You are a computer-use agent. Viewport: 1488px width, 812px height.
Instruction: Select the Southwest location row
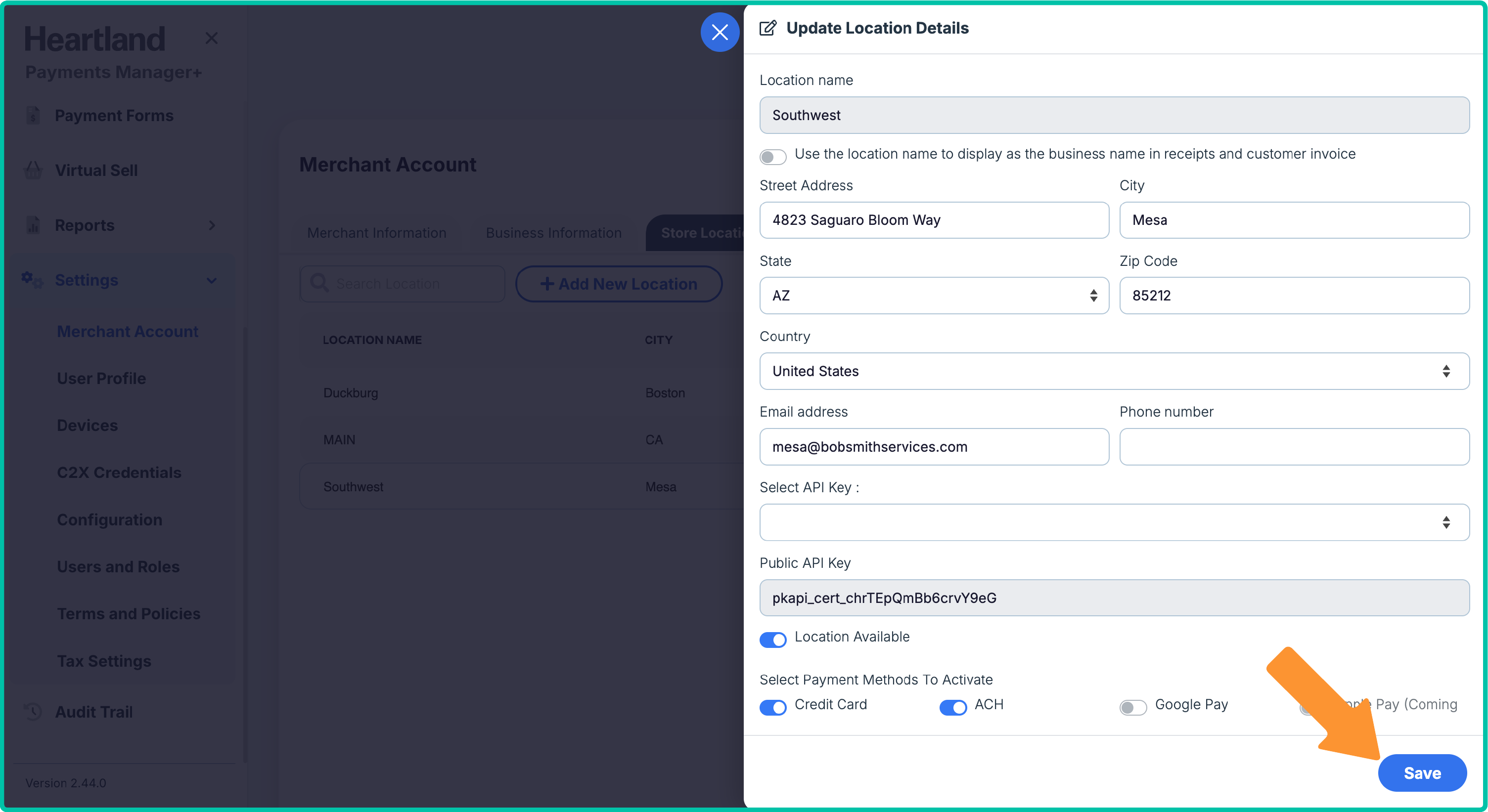point(522,486)
